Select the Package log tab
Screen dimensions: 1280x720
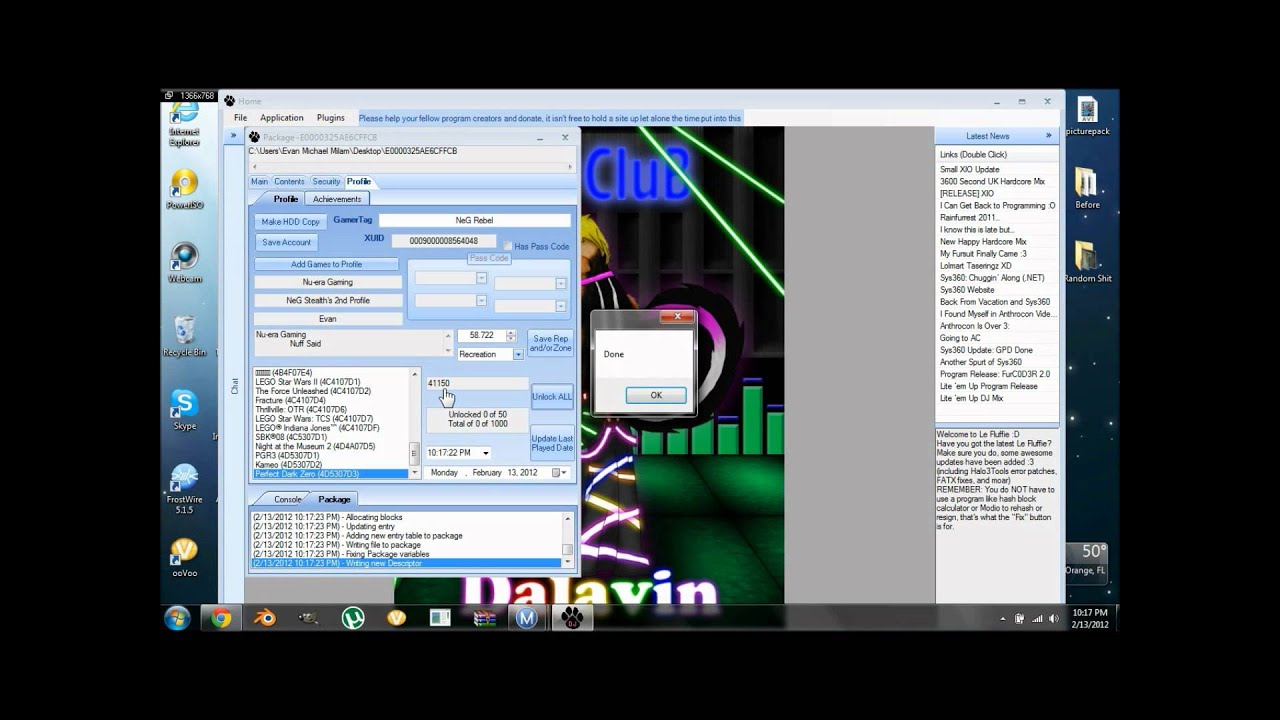pyautogui.click(x=334, y=499)
